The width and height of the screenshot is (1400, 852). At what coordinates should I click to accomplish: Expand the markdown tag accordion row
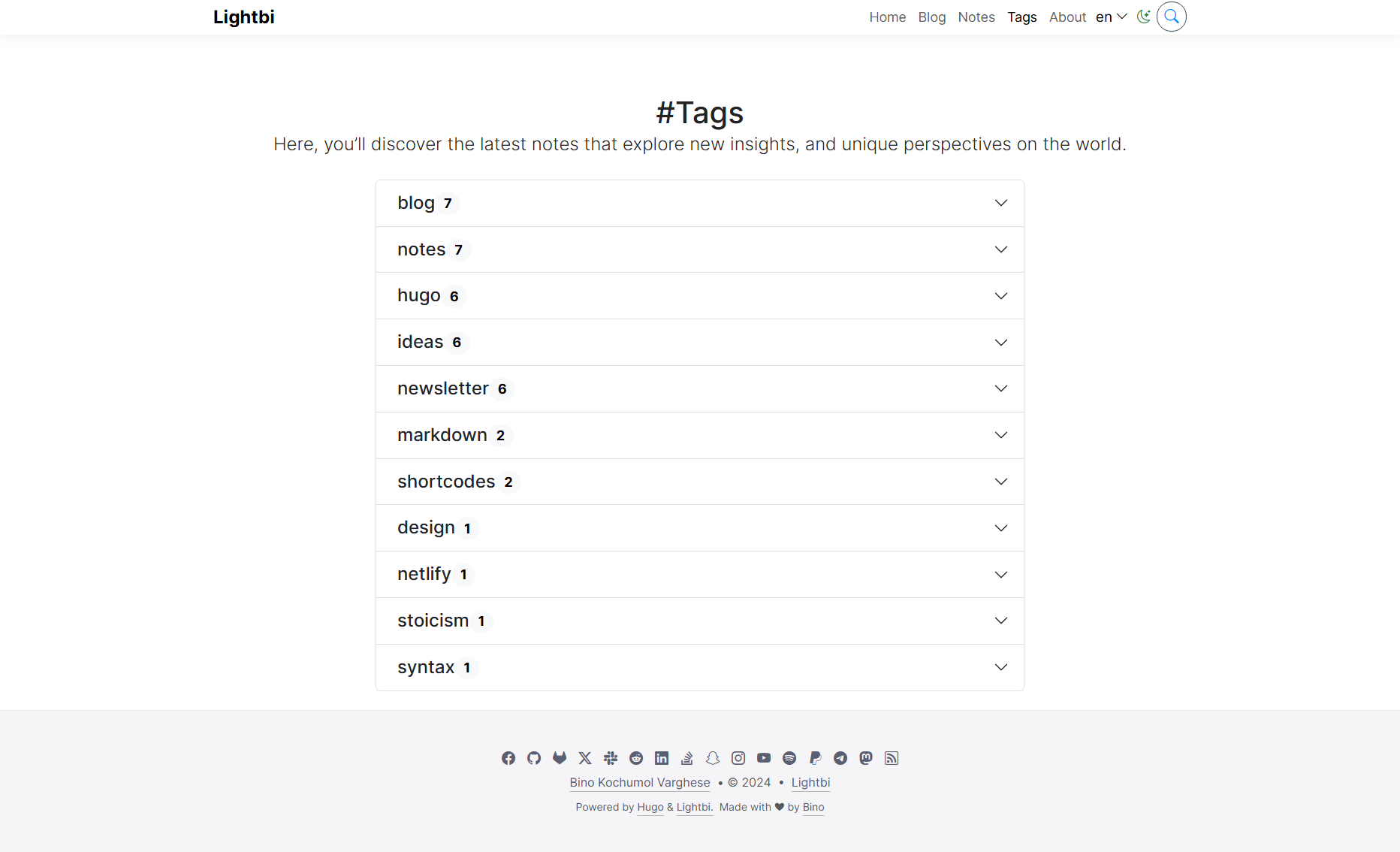click(x=700, y=435)
